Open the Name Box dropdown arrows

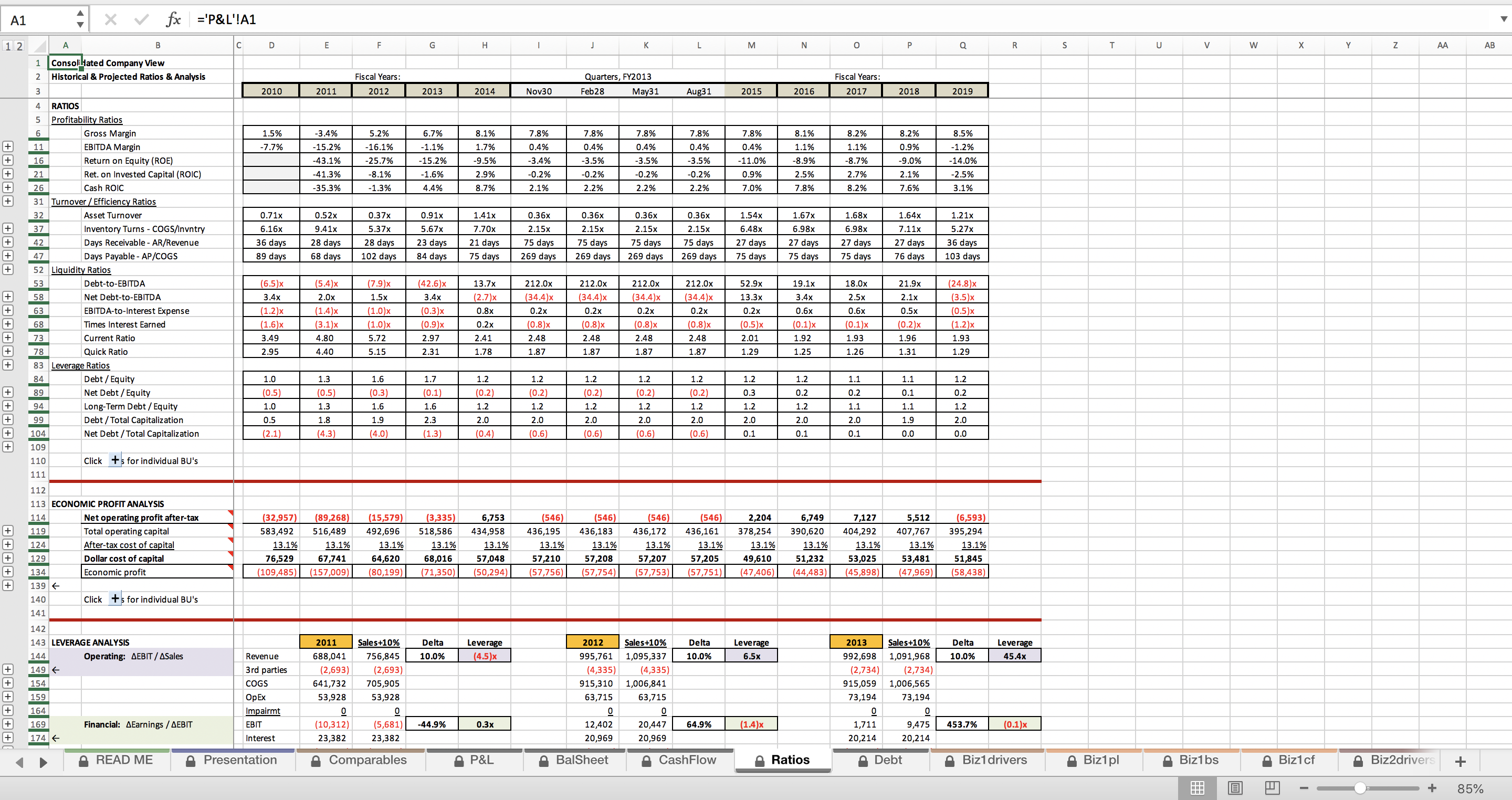click(x=80, y=19)
